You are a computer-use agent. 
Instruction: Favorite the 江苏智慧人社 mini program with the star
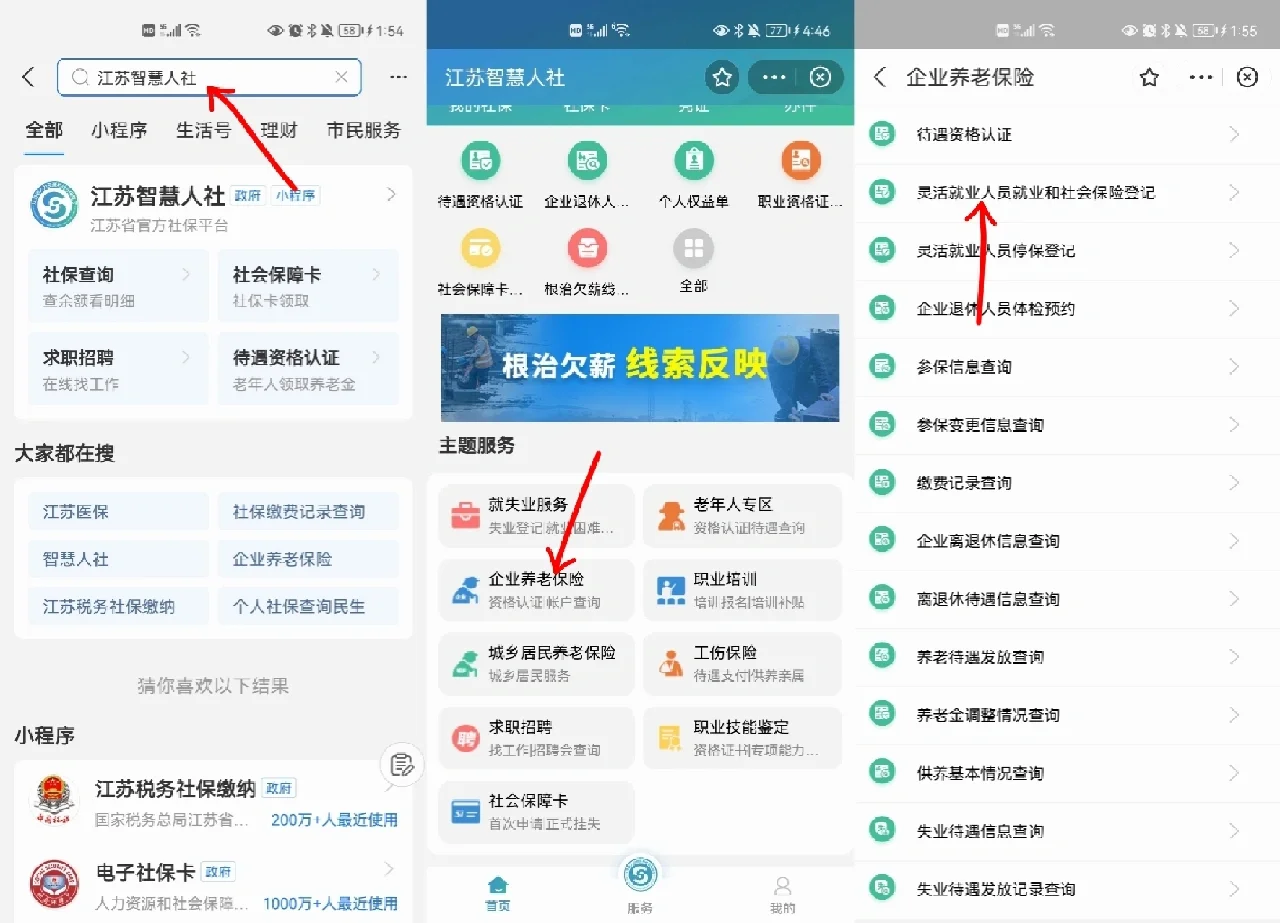coord(722,77)
